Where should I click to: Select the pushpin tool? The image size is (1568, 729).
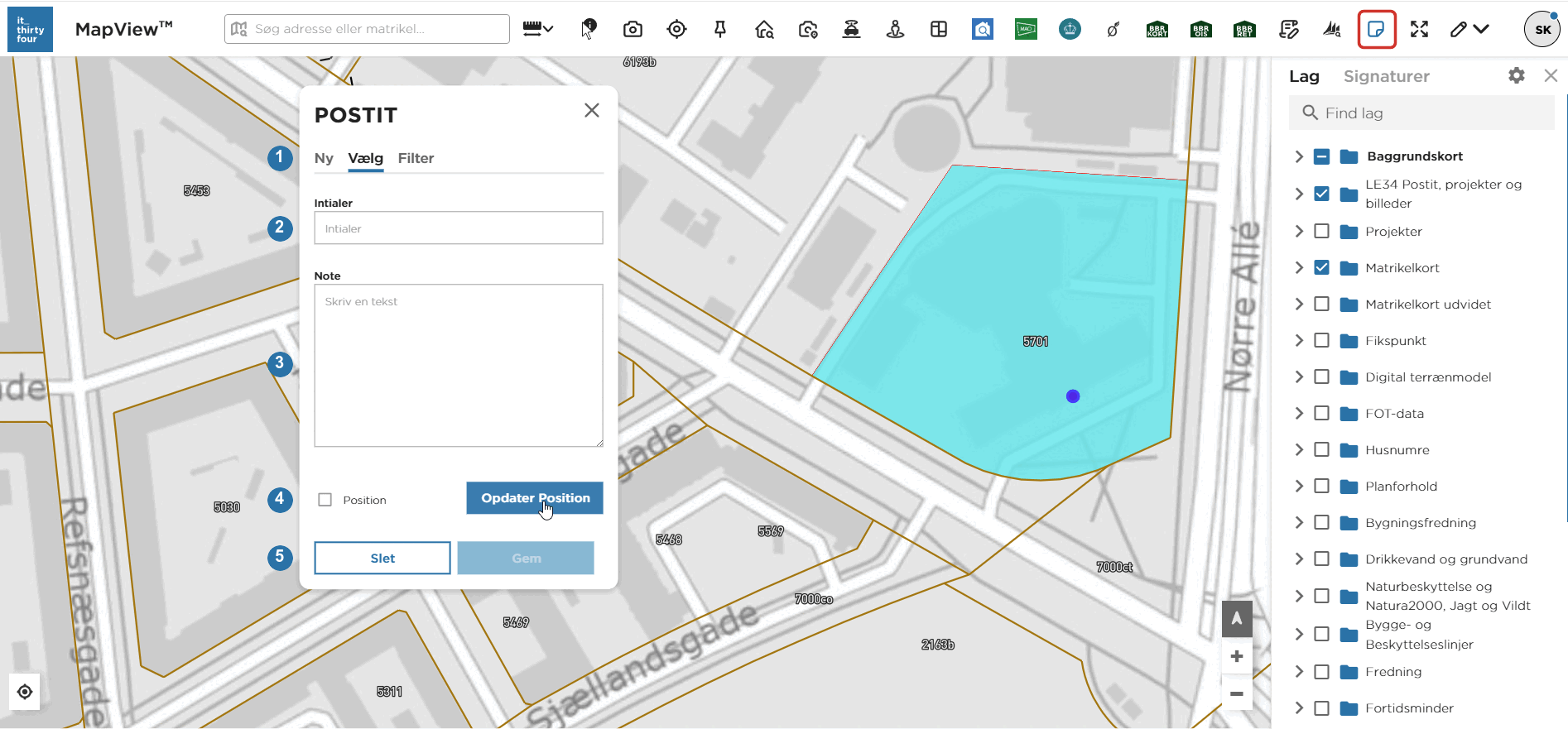pyautogui.click(x=720, y=29)
